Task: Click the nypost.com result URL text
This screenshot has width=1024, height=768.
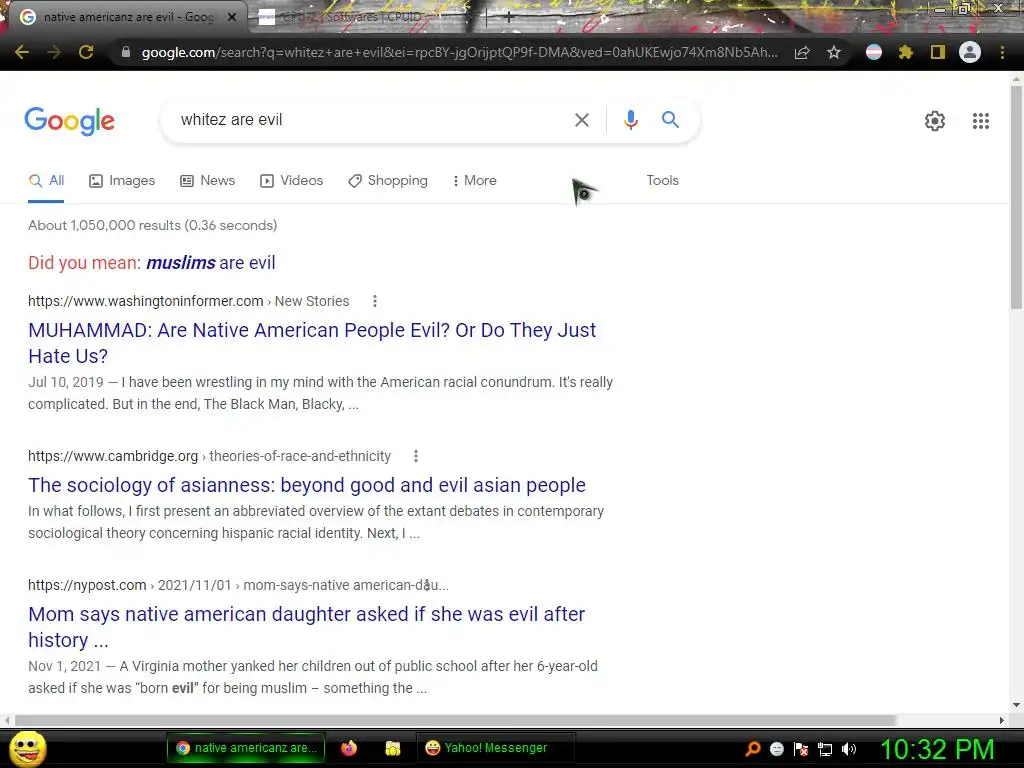Action: (x=238, y=585)
